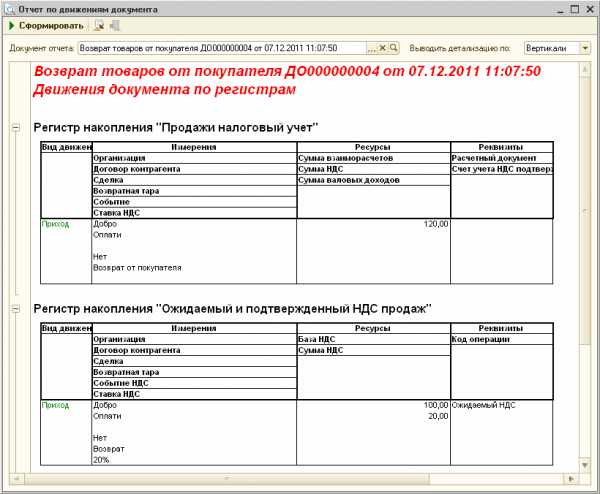Click the База НДС header cell

(x=373, y=339)
